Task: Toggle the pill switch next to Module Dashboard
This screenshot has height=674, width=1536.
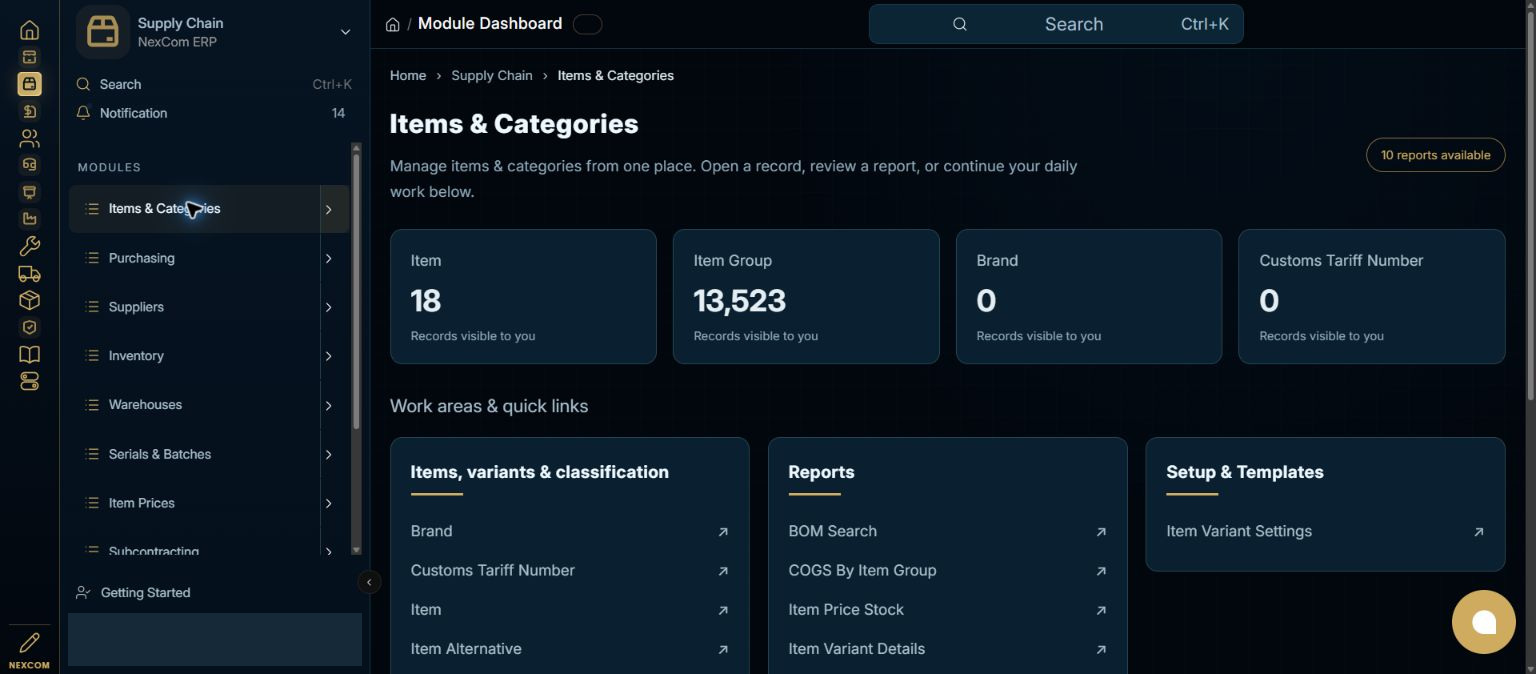Action: pos(587,24)
